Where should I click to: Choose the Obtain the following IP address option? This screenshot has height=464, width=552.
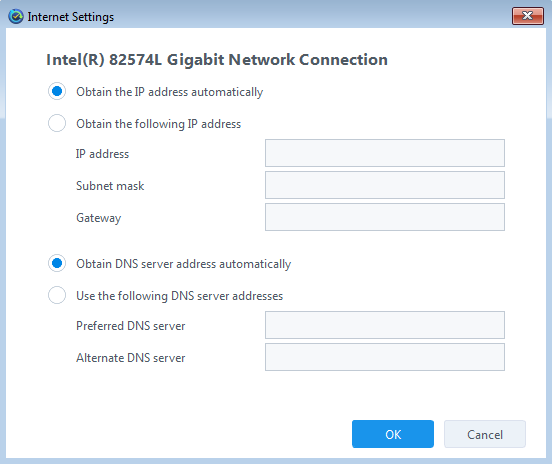tap(57, 123)
